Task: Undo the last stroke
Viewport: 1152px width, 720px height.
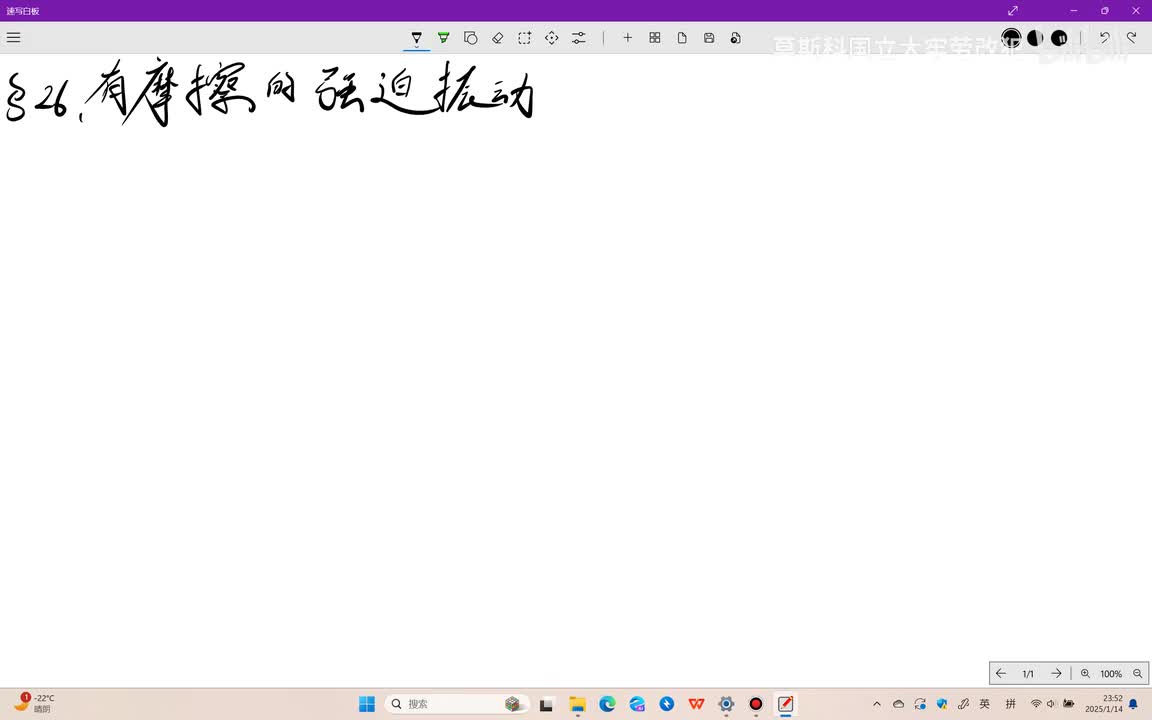Action: point(1104,37)
